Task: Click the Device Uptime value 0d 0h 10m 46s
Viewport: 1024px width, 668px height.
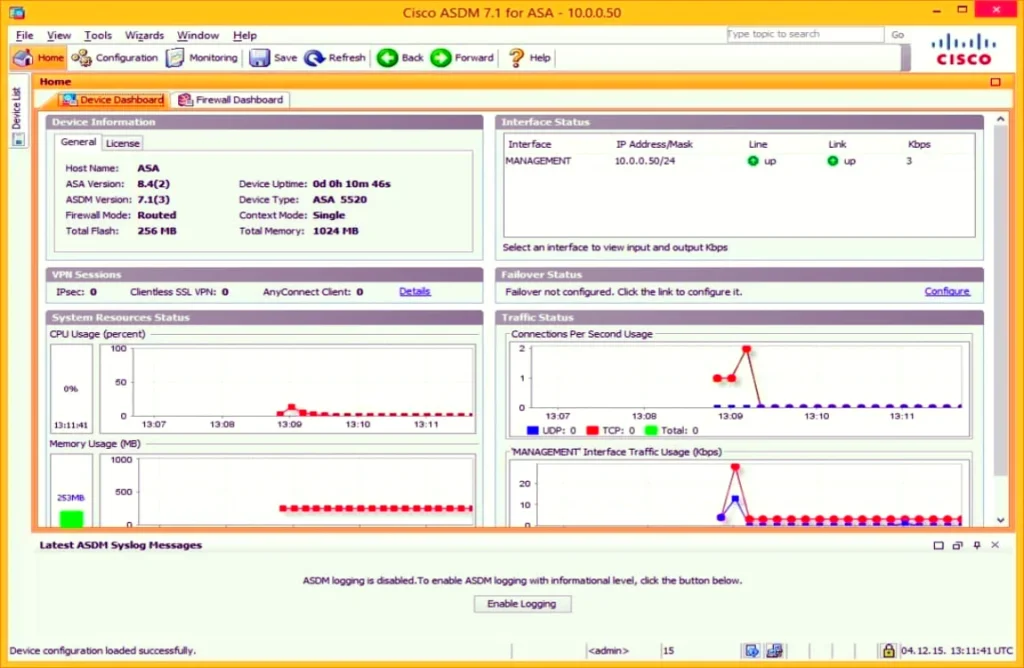Action: pos(351,184)
